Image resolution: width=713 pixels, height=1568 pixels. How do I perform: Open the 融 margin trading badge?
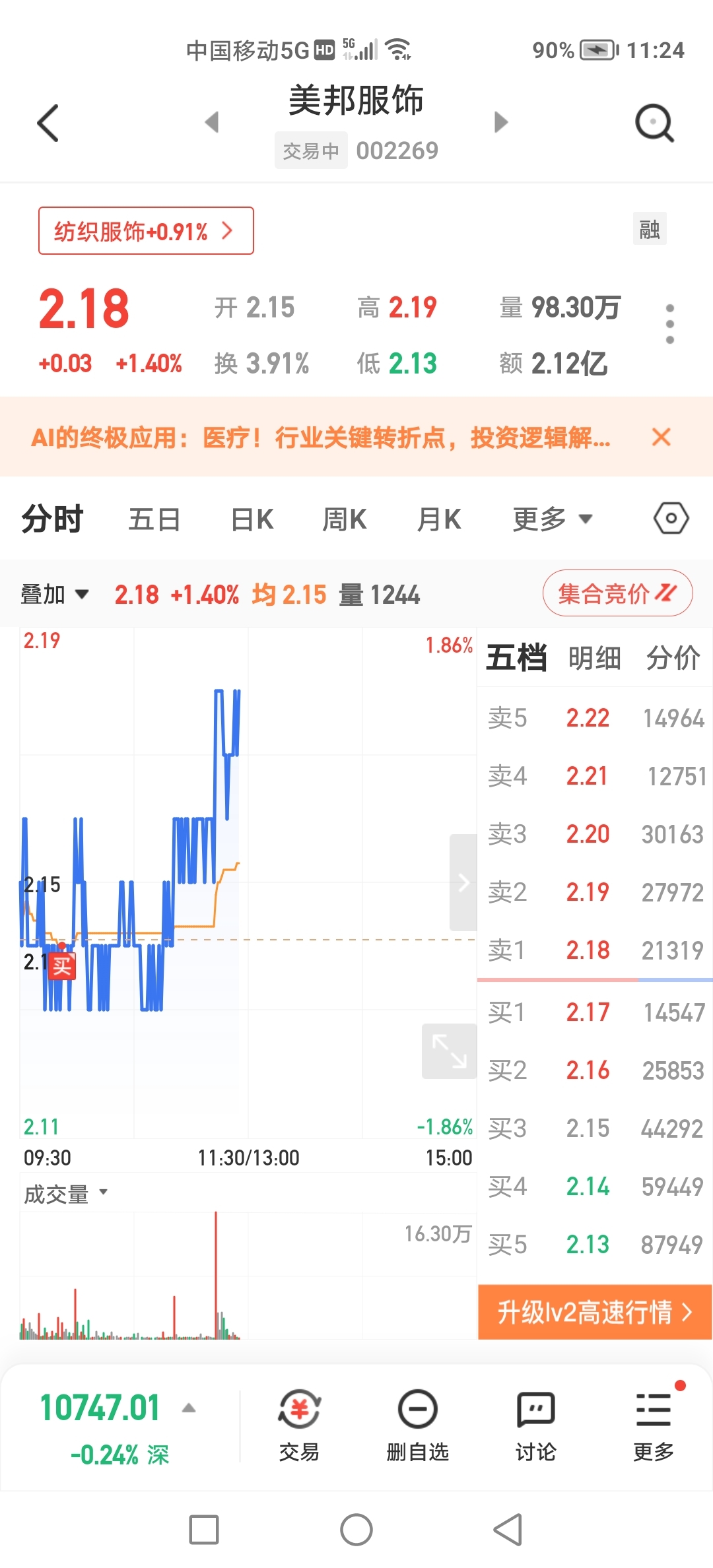pos(650,229)
